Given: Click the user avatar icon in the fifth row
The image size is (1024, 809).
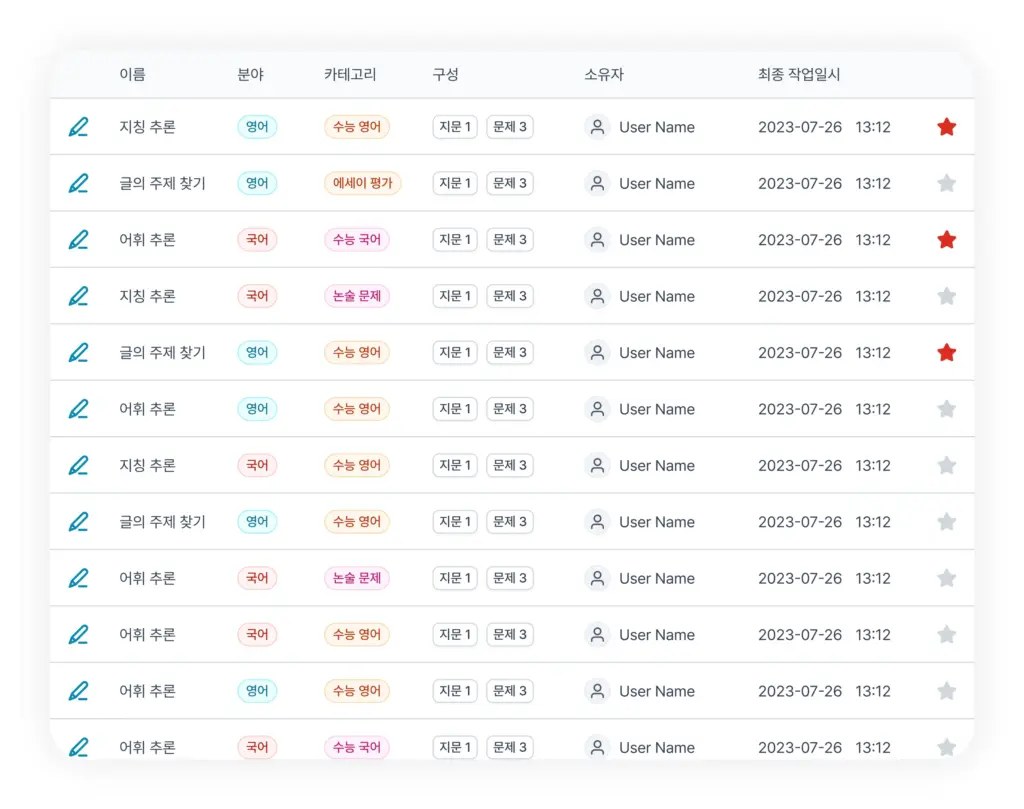Looking at the screenshot, I should click(x=597, y=353).
